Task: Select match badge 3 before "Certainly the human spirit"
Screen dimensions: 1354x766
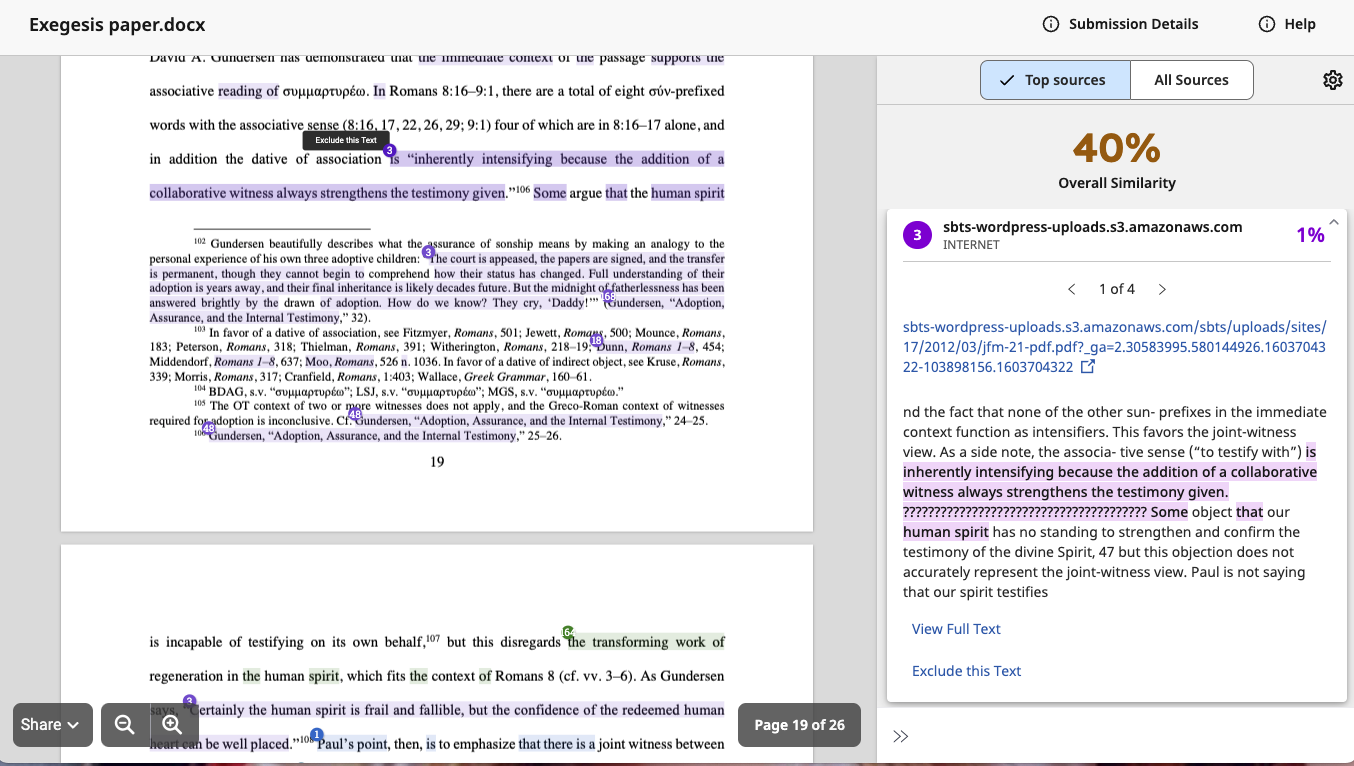Action: click(190, 701)
